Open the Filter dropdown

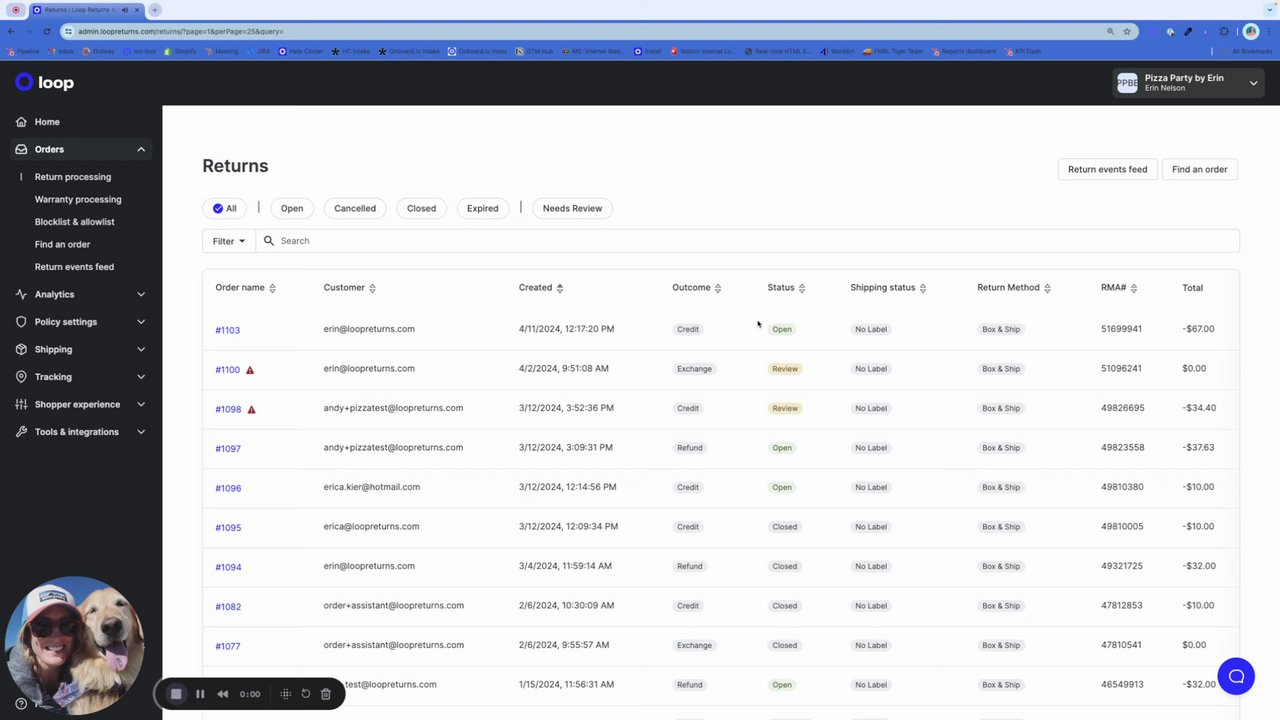tap(228, 241)
